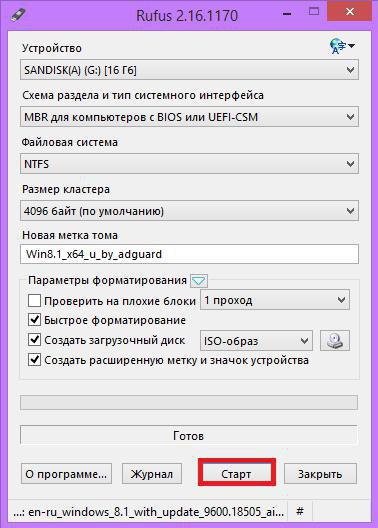Uncheck Создать загрузочный диск checkbox
The height and width of the screenshot is (528, 378).
34,340
